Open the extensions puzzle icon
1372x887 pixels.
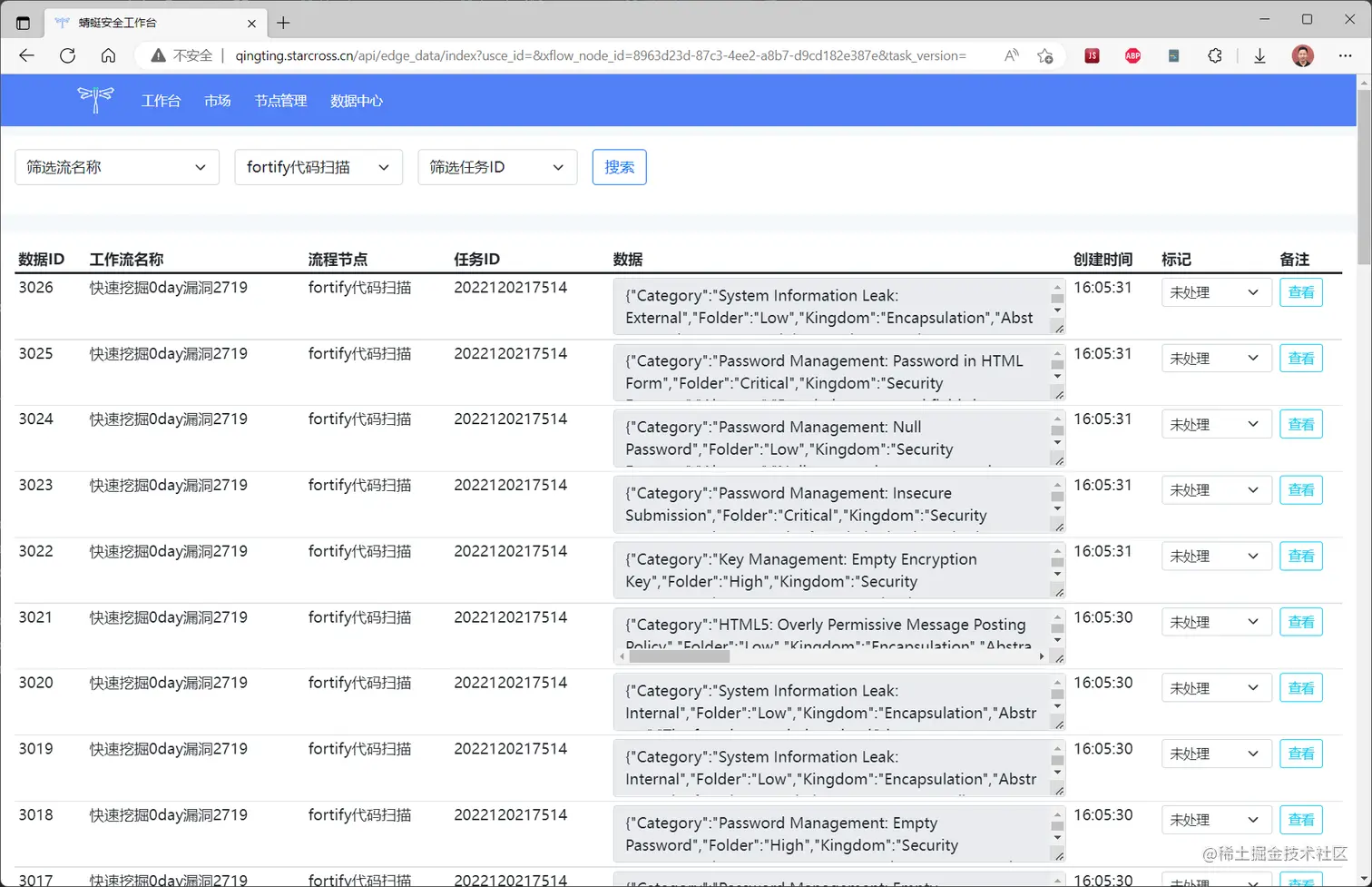tap(1215, 55)
